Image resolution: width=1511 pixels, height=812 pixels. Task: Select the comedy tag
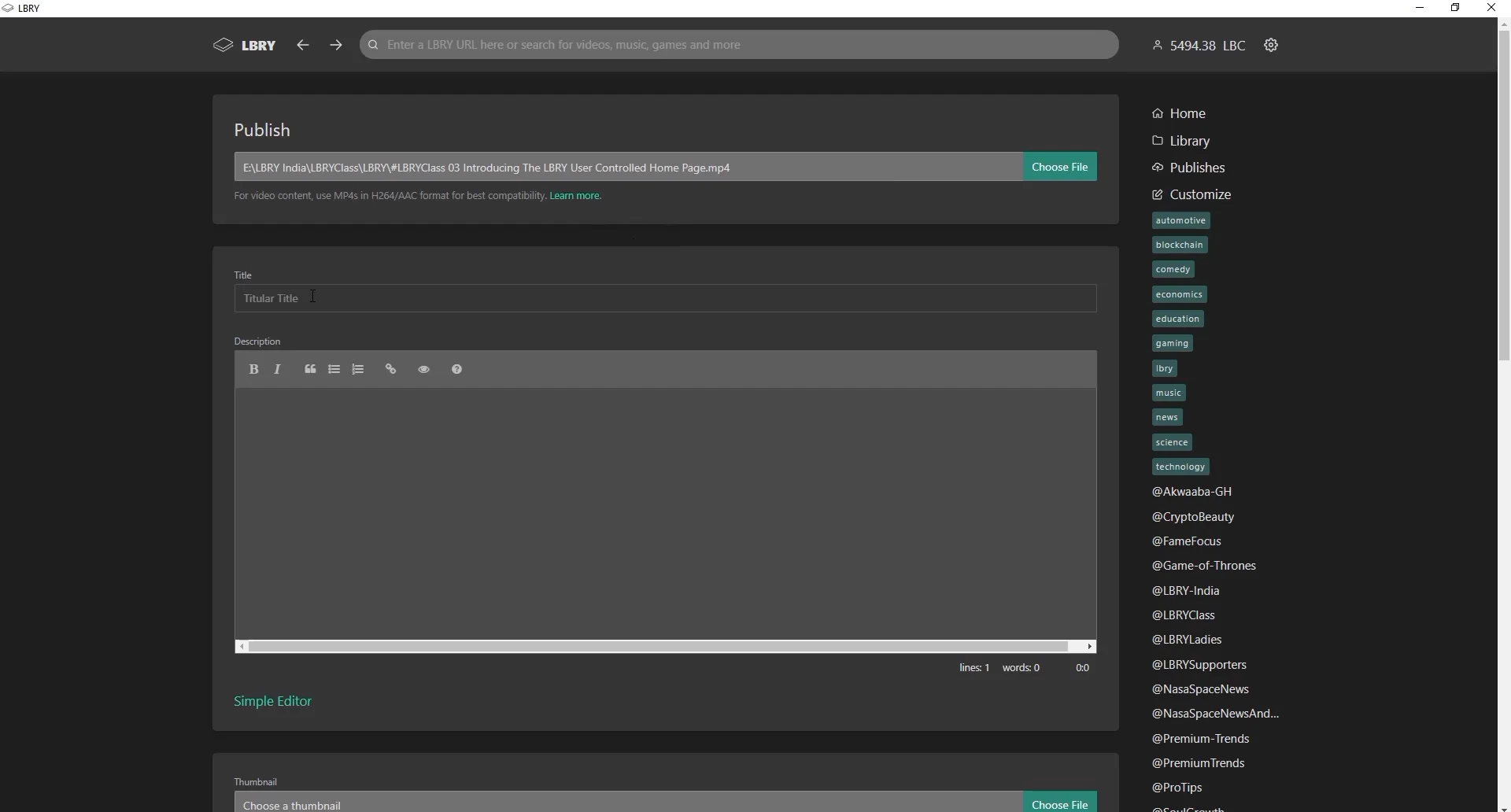[1173, 269]
